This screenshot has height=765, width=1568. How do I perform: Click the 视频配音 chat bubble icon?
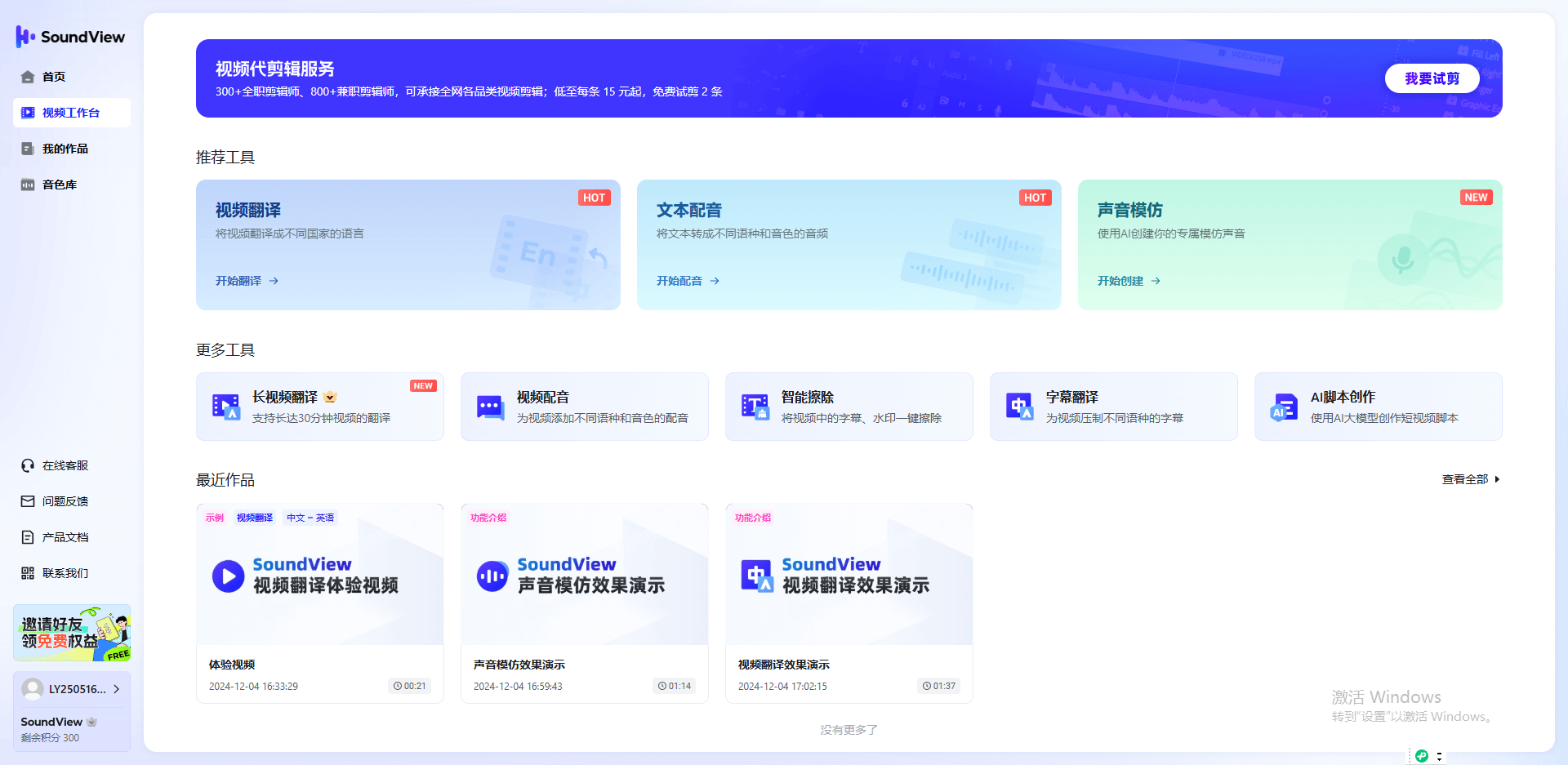(491, 407)
